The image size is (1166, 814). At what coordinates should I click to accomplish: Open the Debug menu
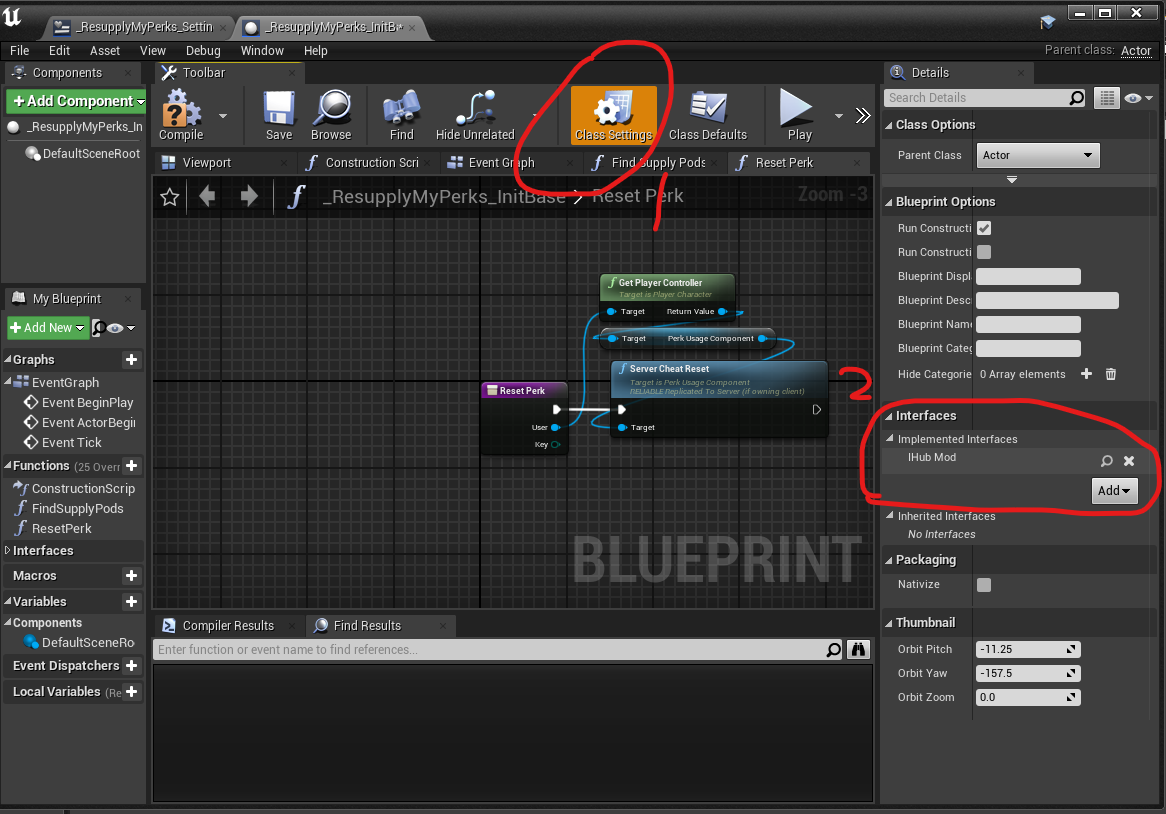[203, 51]
